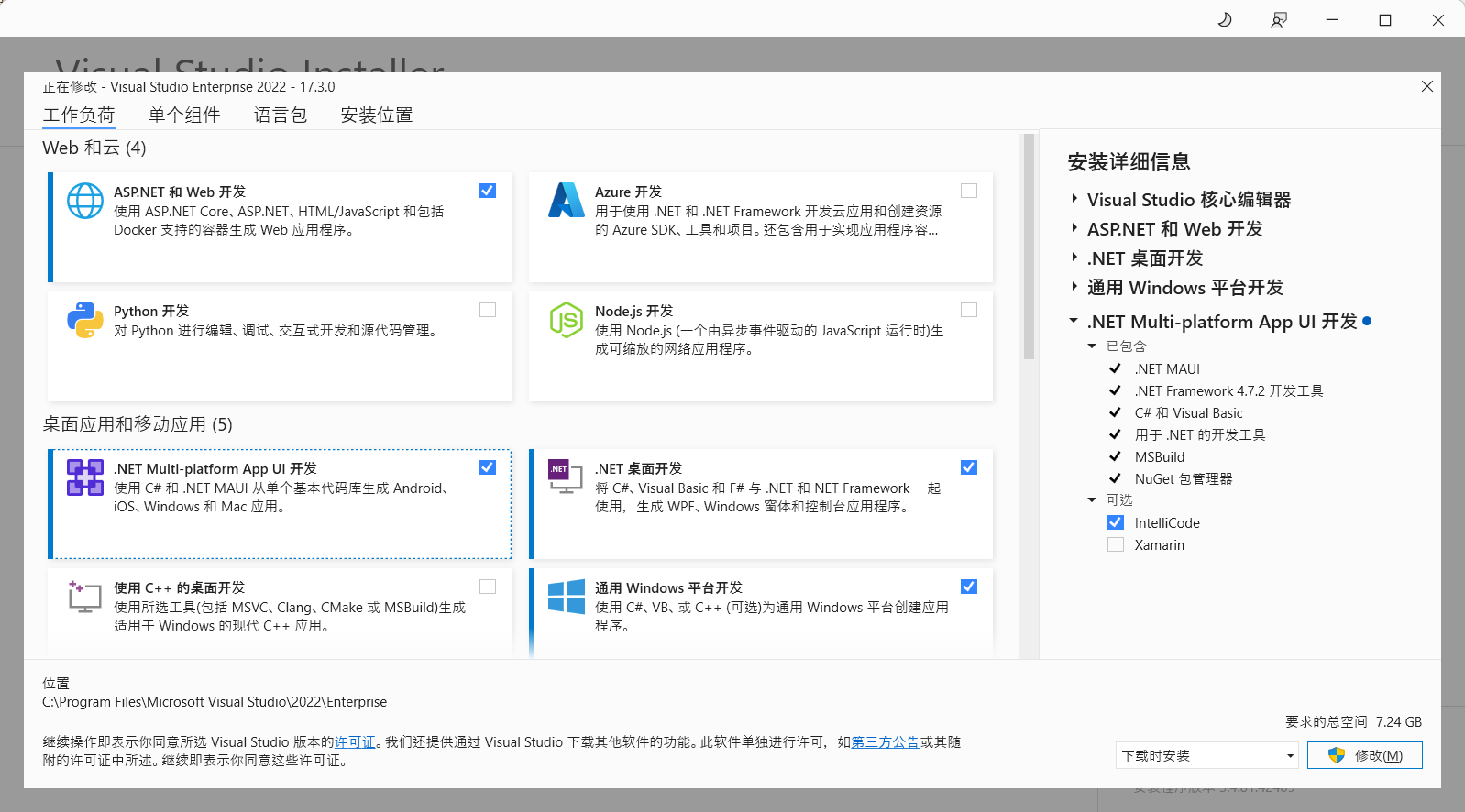Collapse the 可选 optional components list
This screenshot has width=1465, height=812.
1092,500
